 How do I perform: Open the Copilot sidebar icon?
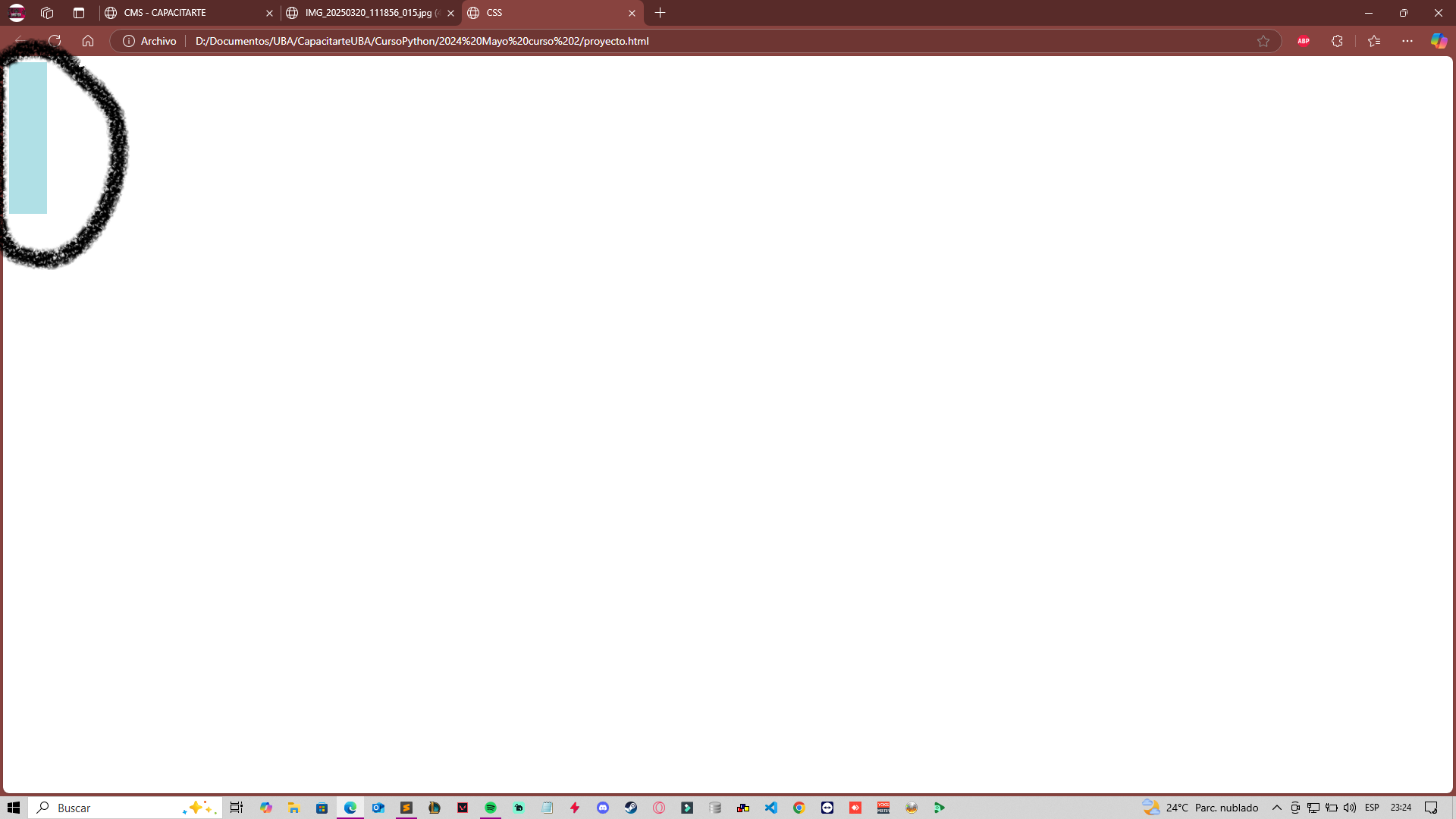(x=1439, y=41)
